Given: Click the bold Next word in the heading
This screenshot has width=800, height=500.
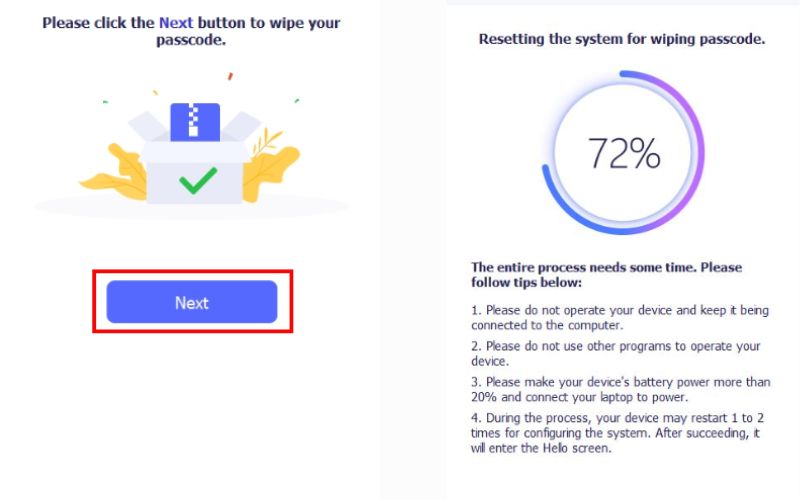Looking at the screenshot, I should pos(175,21).
